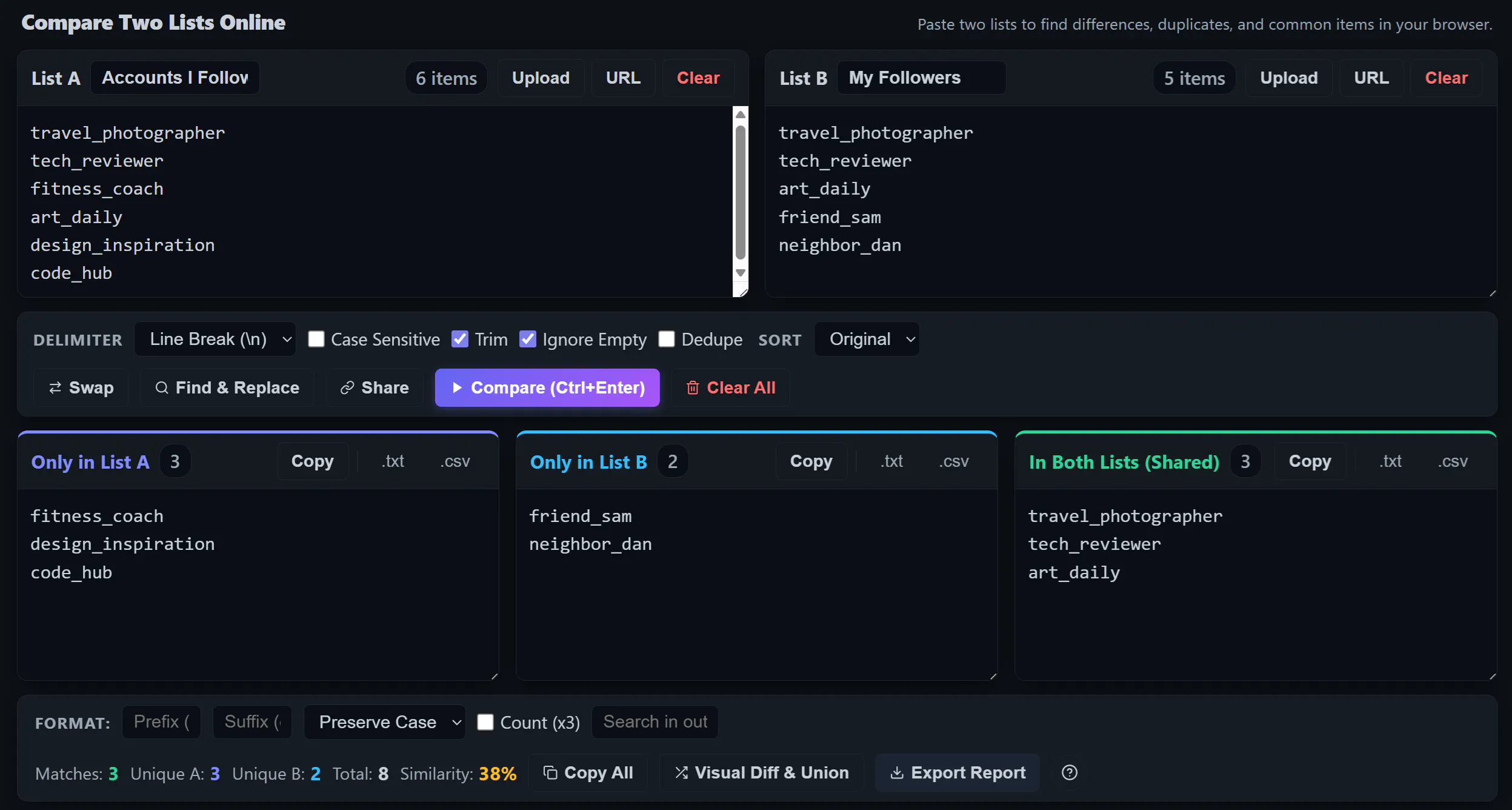Click the List A scrollbar down arrow

tap(741, 273)
